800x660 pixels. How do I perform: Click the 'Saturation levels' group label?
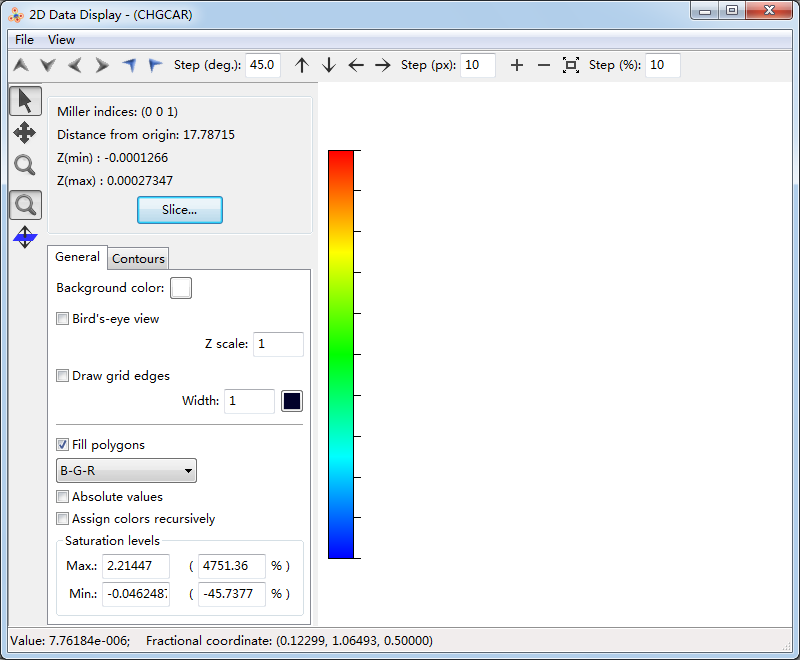(x=112, y=541)
